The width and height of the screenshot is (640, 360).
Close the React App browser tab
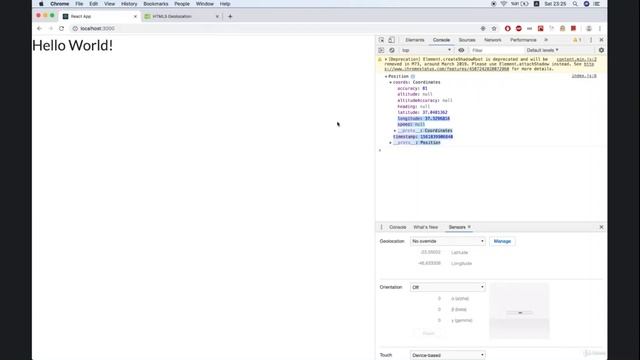pyautogui.click(x=135, y=16)
